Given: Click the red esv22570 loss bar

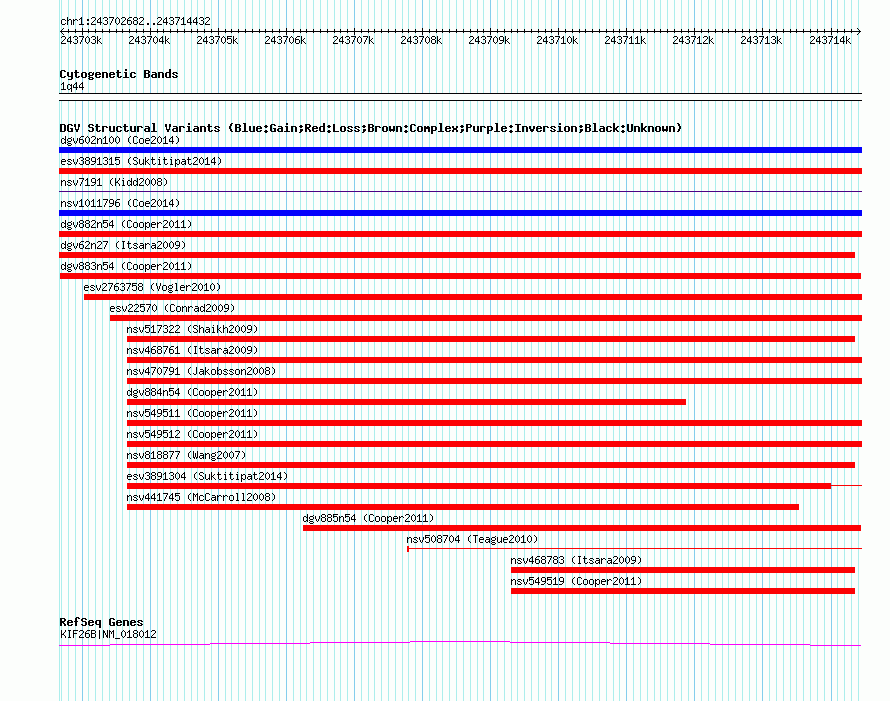Looking at the screenshot, I should point(486,318).
